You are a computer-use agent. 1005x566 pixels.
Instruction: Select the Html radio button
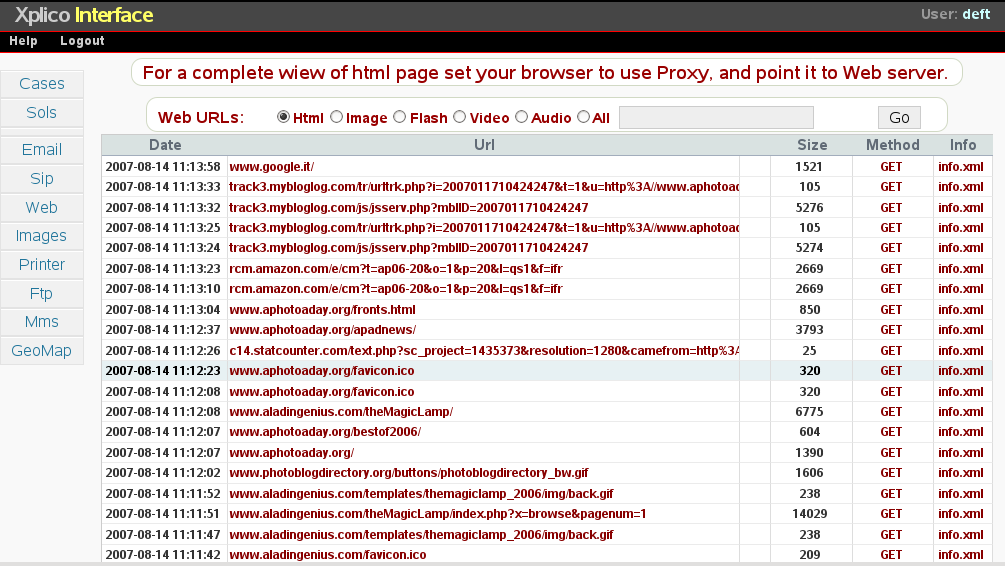pos(283,117)
